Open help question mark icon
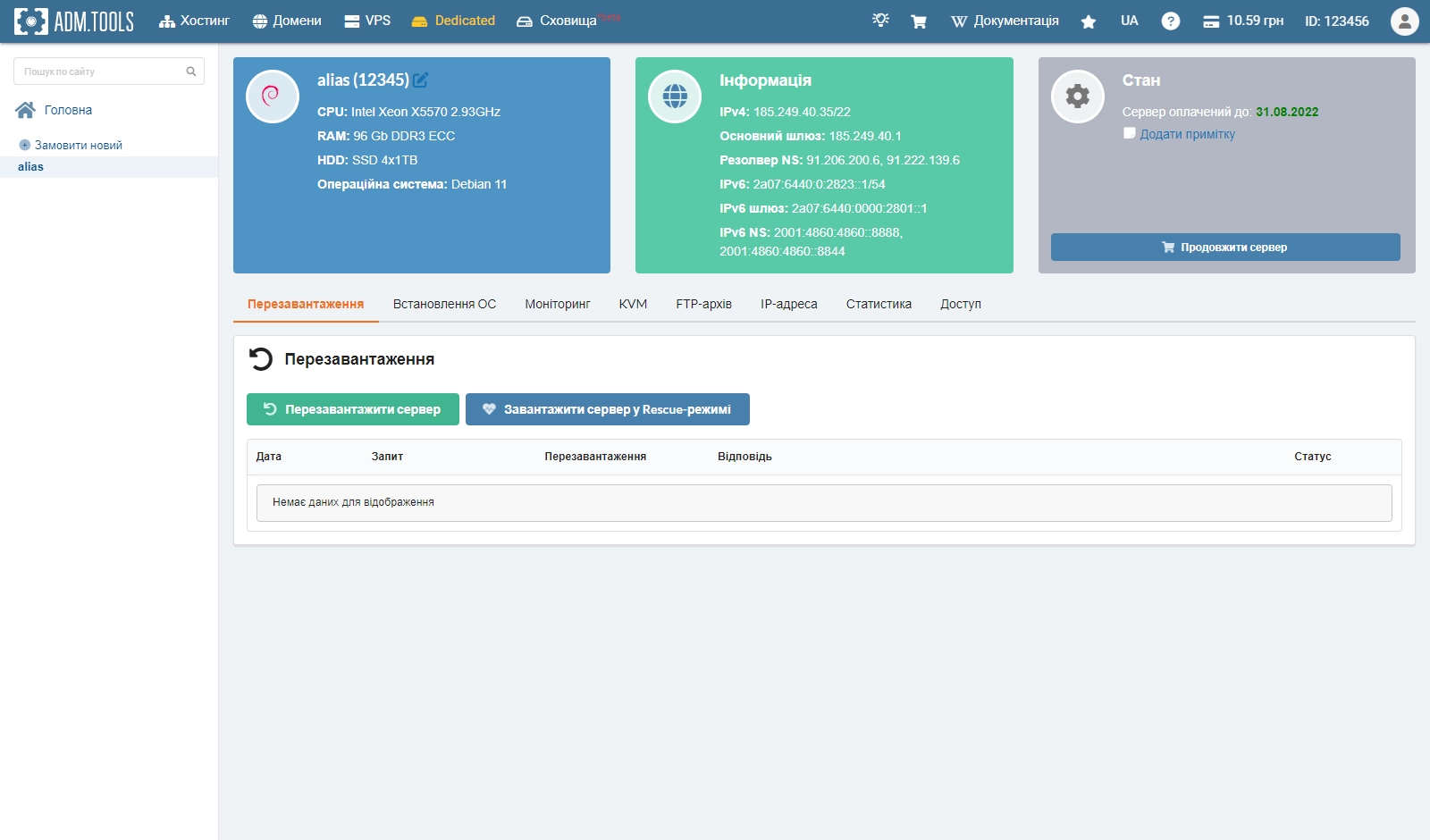The image size is (1430, 840). tap(1170, 21)
